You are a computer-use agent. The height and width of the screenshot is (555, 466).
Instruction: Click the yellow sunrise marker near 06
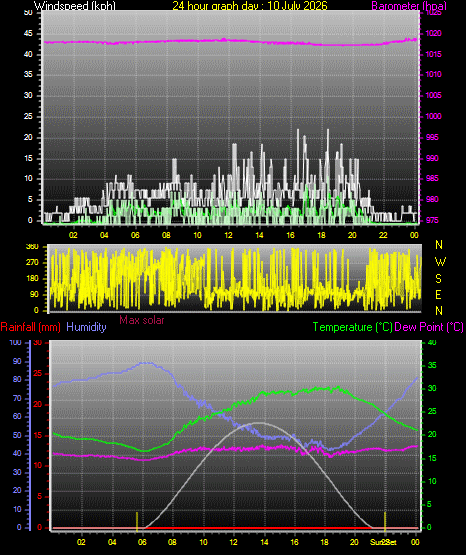[137, 521]
